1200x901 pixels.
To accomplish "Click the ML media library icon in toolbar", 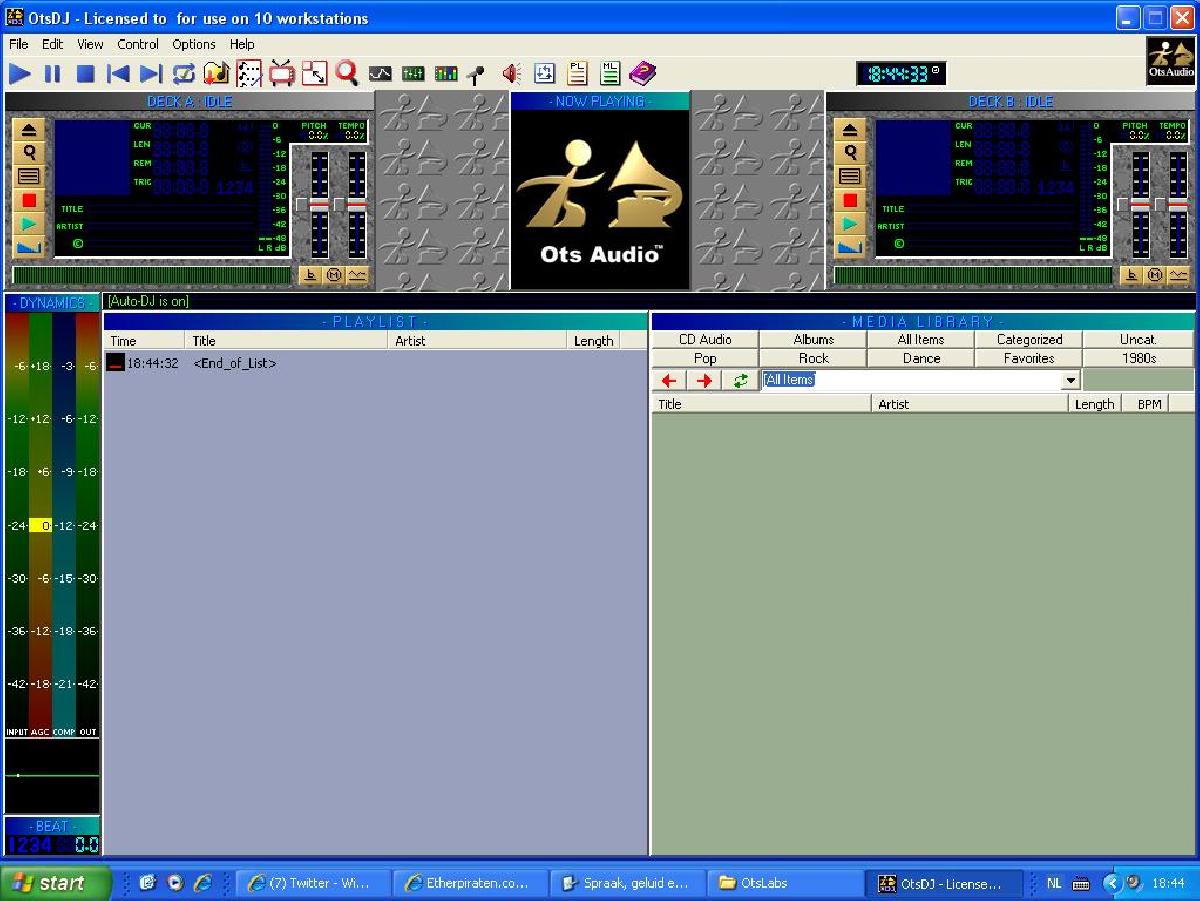I will (x=609, y=73).
